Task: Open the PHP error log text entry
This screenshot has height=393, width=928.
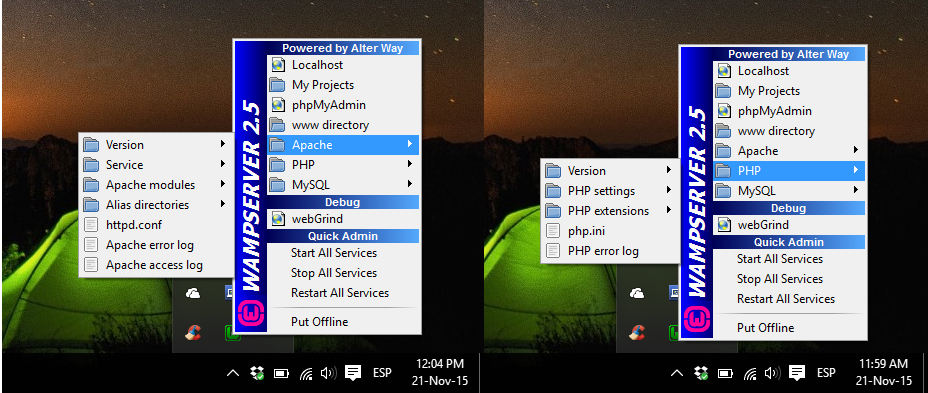Action: [x=603, y=251]
